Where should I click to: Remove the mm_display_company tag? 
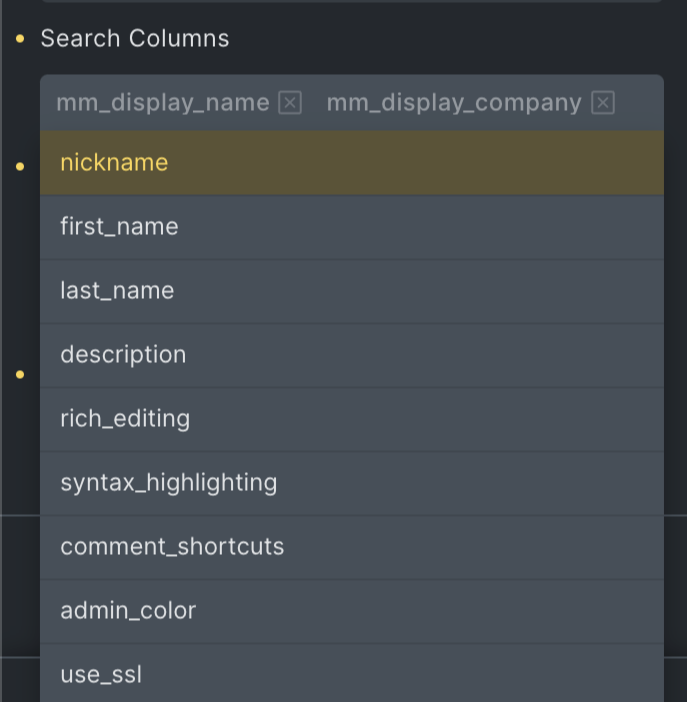tap(602, 103)
